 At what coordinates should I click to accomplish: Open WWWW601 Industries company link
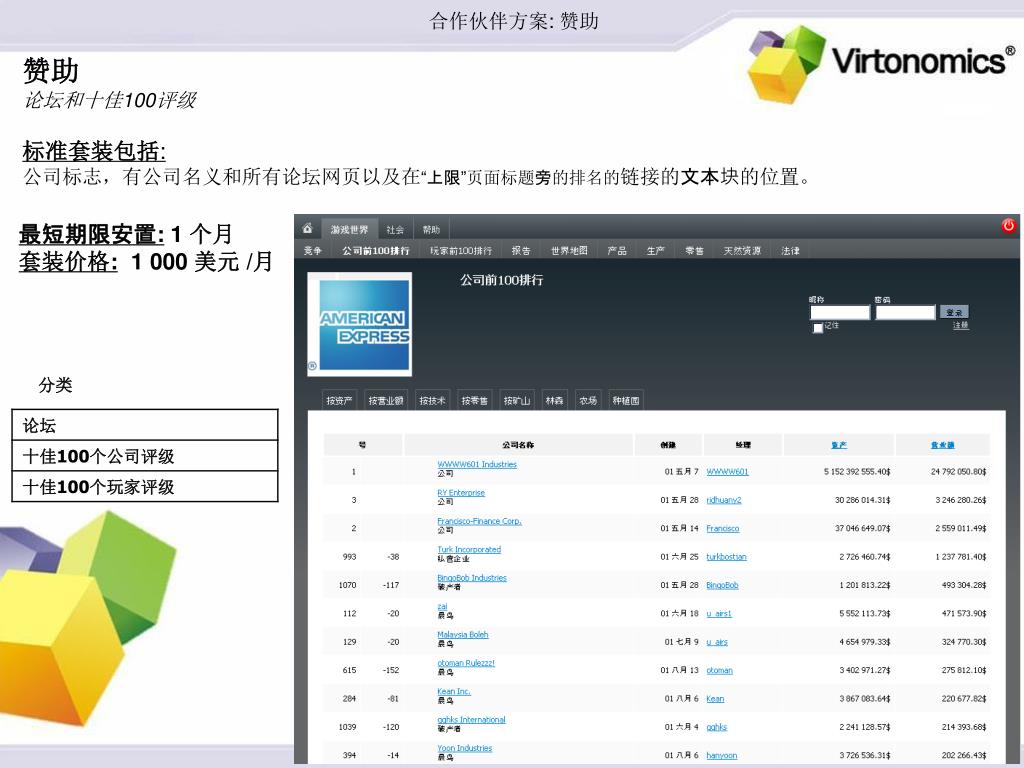pyautogui.click(x=477, y=464)
